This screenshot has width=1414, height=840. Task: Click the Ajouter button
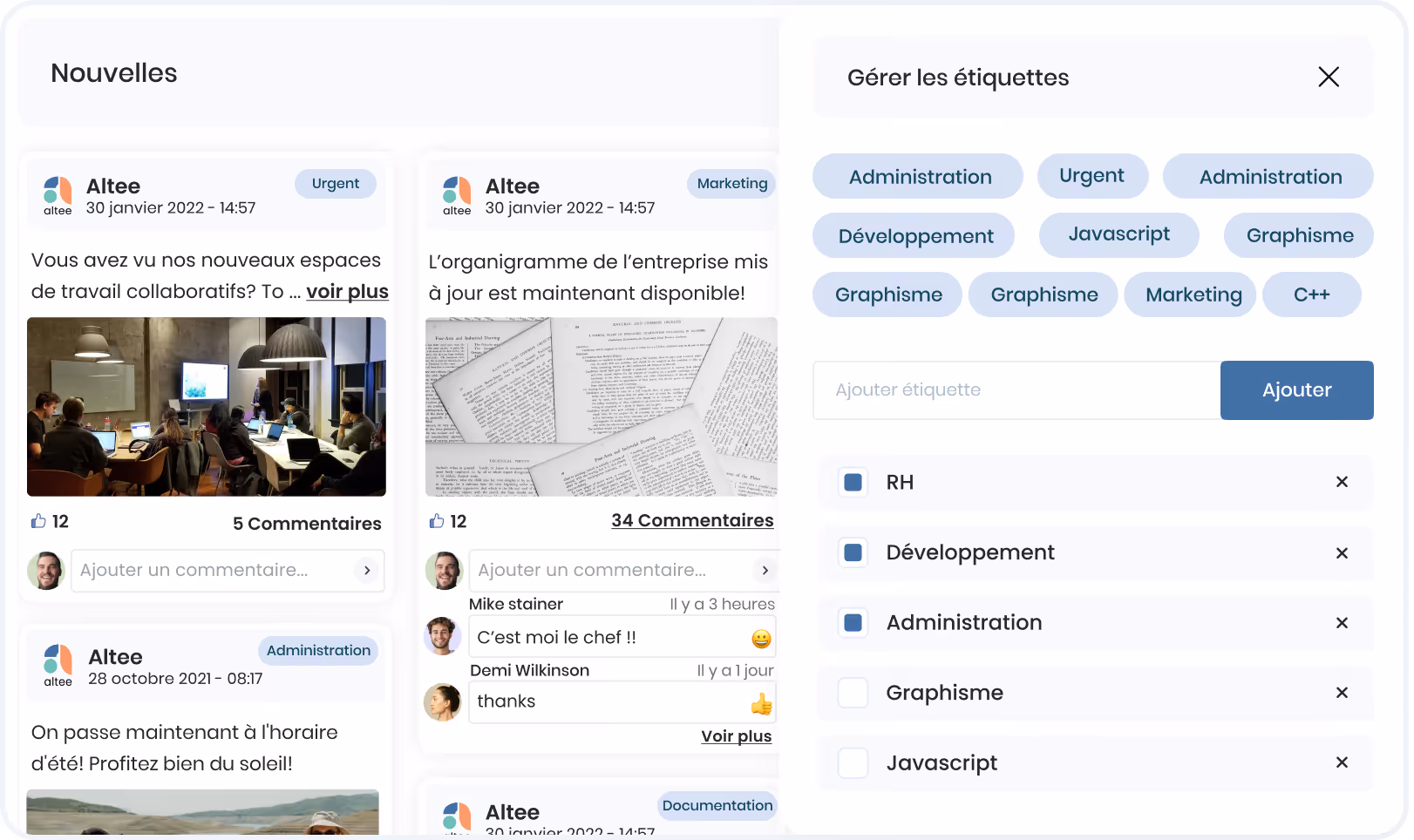[x=1296, y=390]
